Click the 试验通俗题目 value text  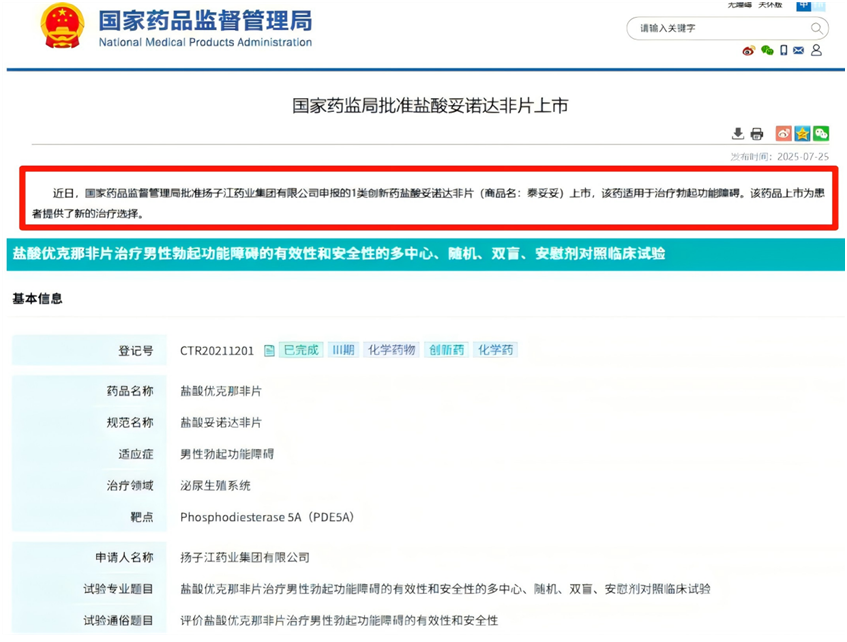[339, 620]
